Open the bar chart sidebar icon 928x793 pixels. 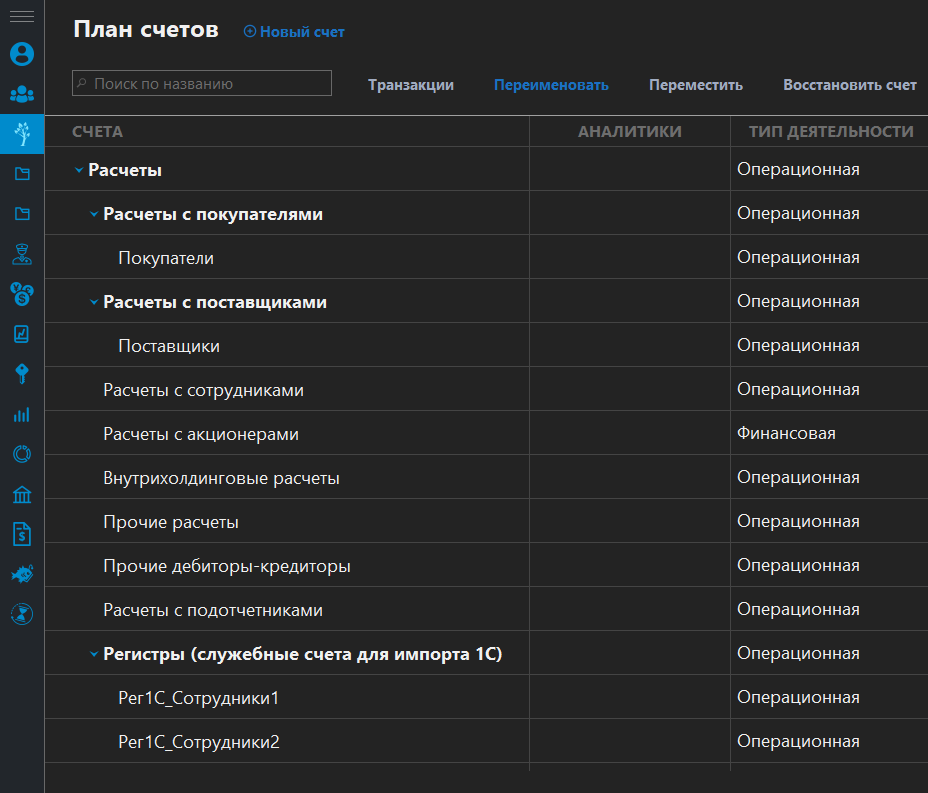coord(21,414)
